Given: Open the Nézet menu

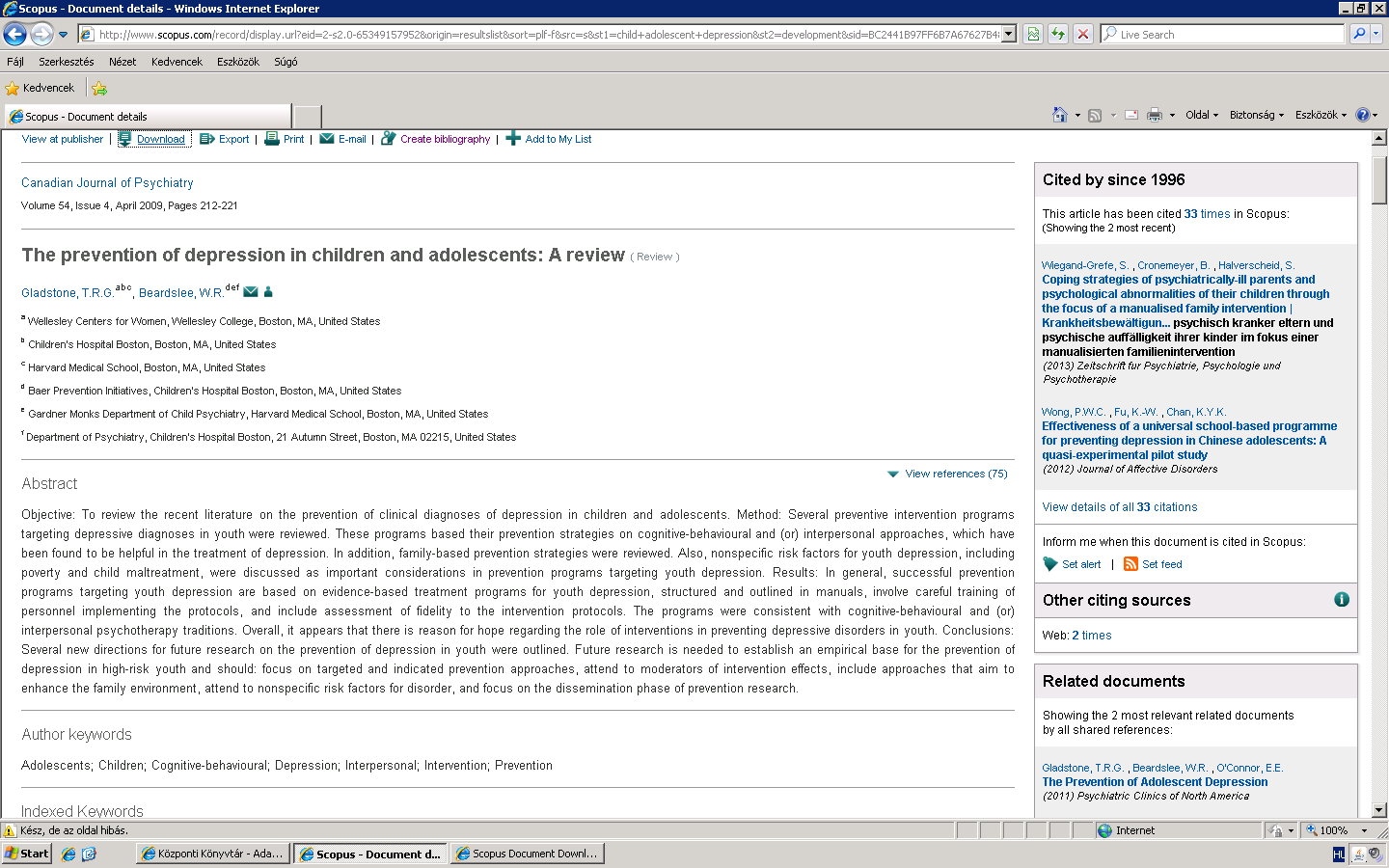Looking at the screenshot, I should [x=123, y=62].
